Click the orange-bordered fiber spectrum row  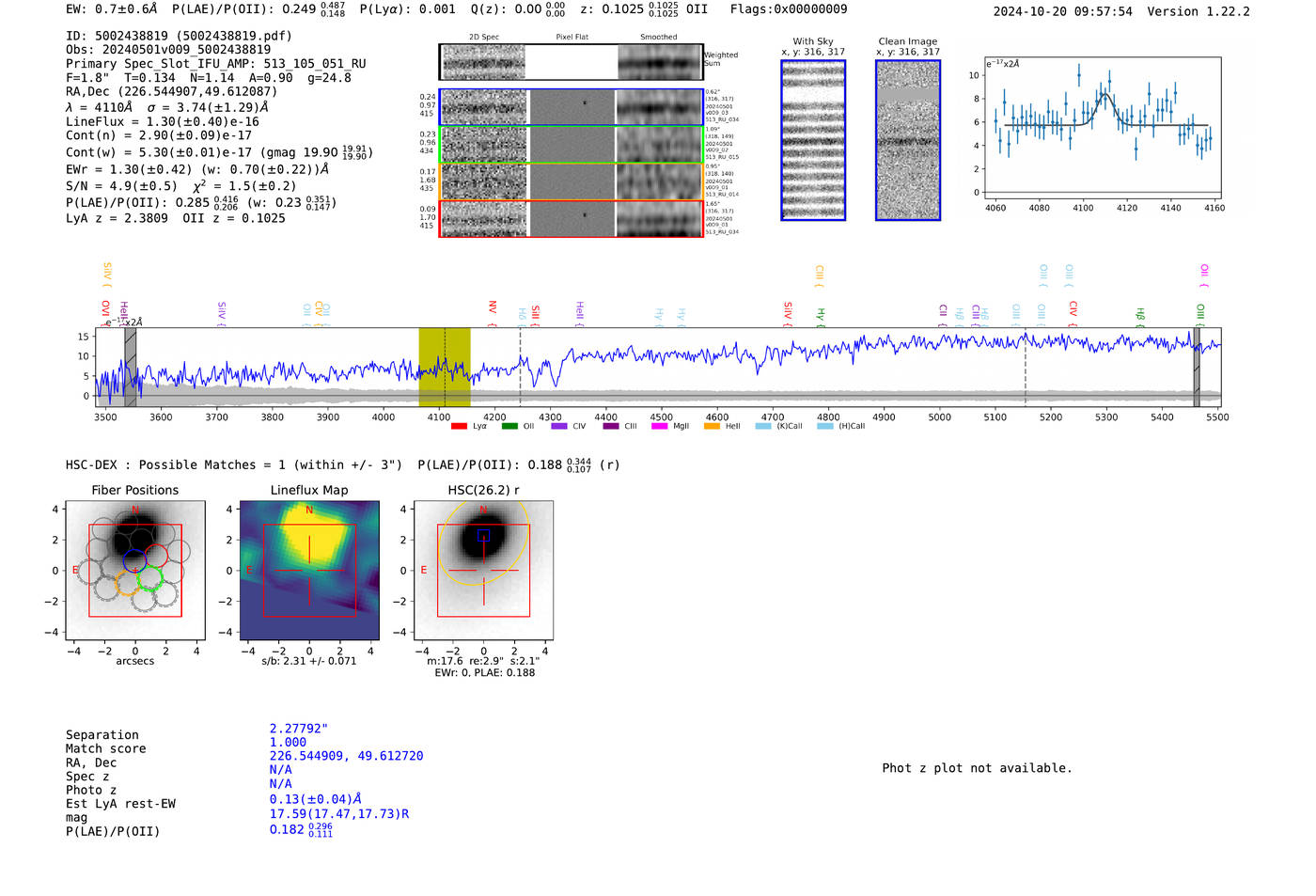[x=571, y=181]
